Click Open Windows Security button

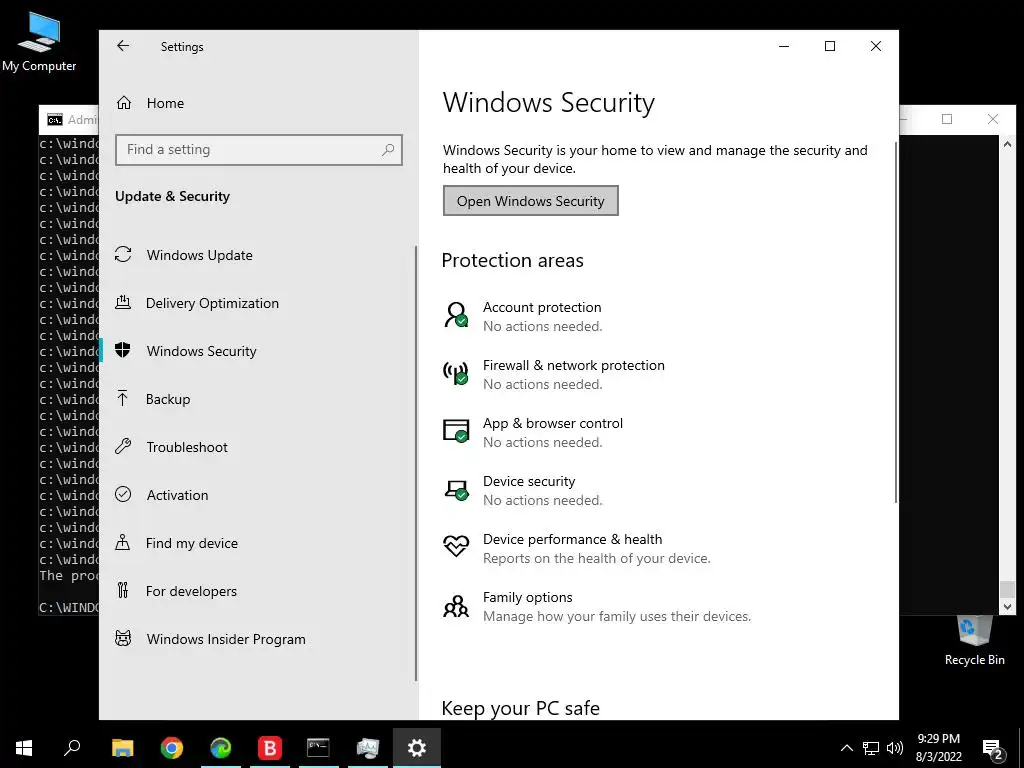point(530,201)
